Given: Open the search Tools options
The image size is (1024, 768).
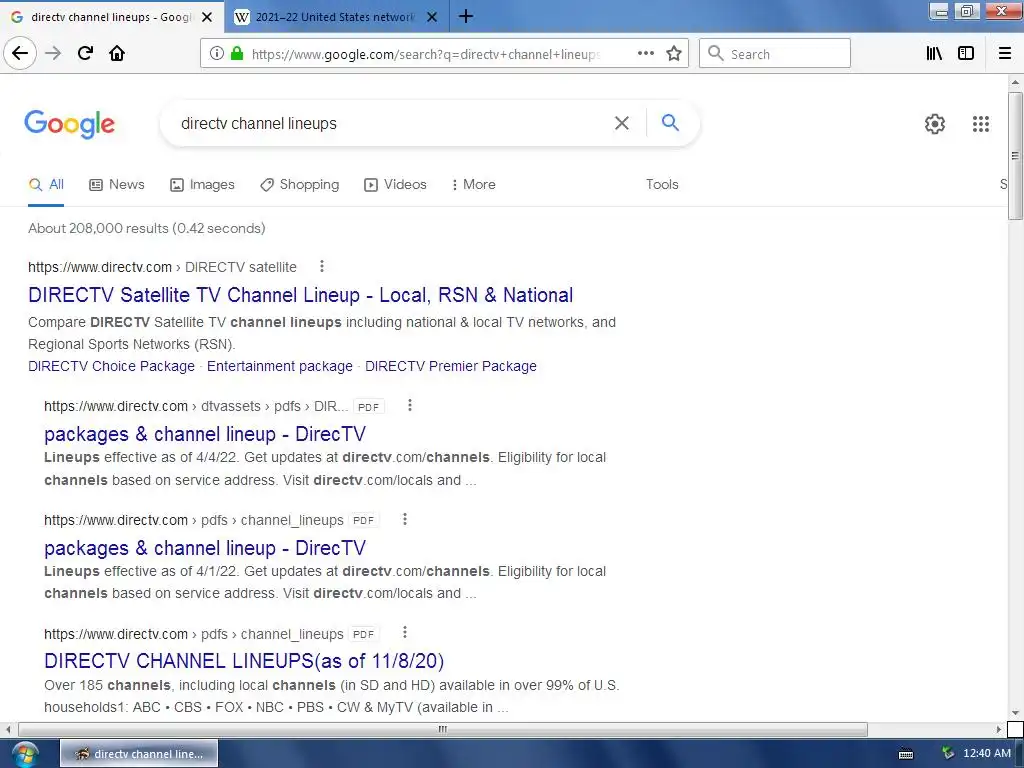Looking at the screenshot, I should 662,185.
